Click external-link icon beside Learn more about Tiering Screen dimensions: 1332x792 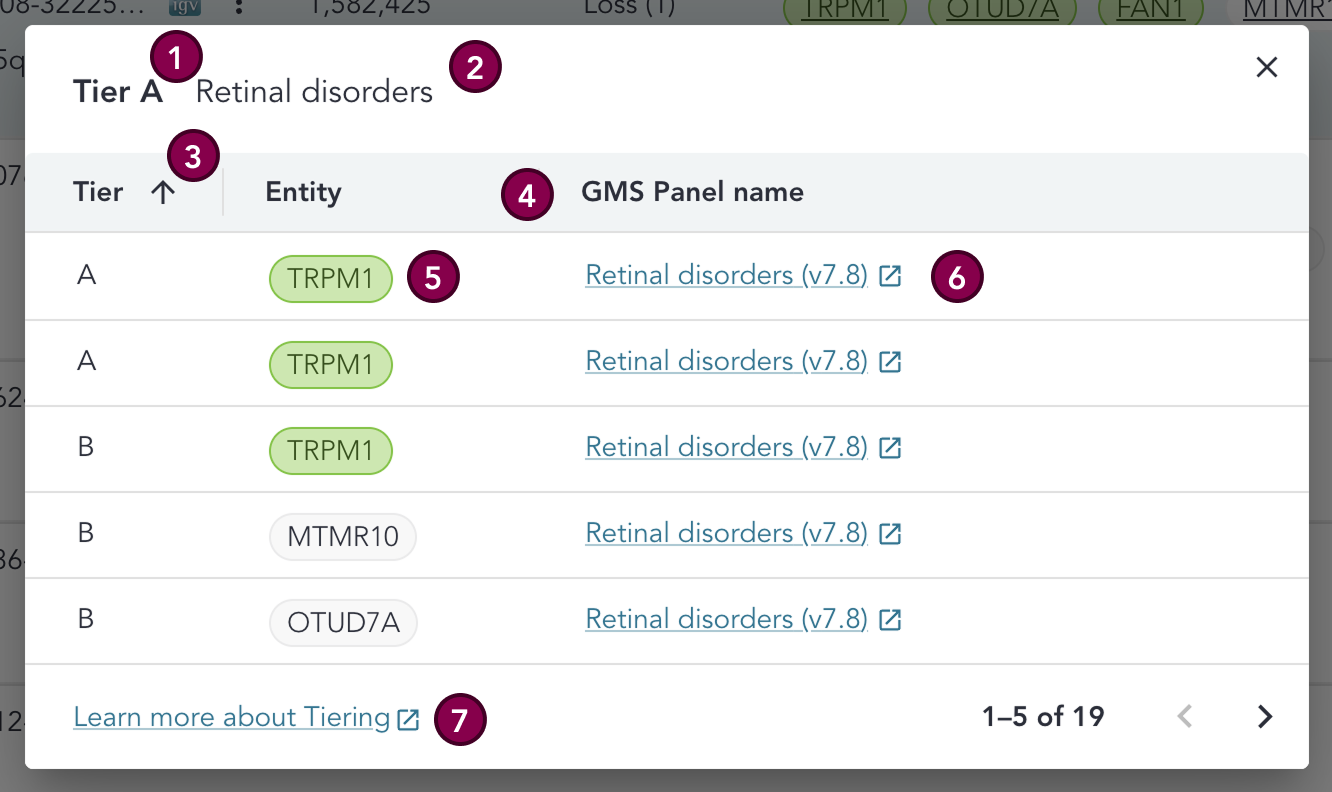(406, 716)
